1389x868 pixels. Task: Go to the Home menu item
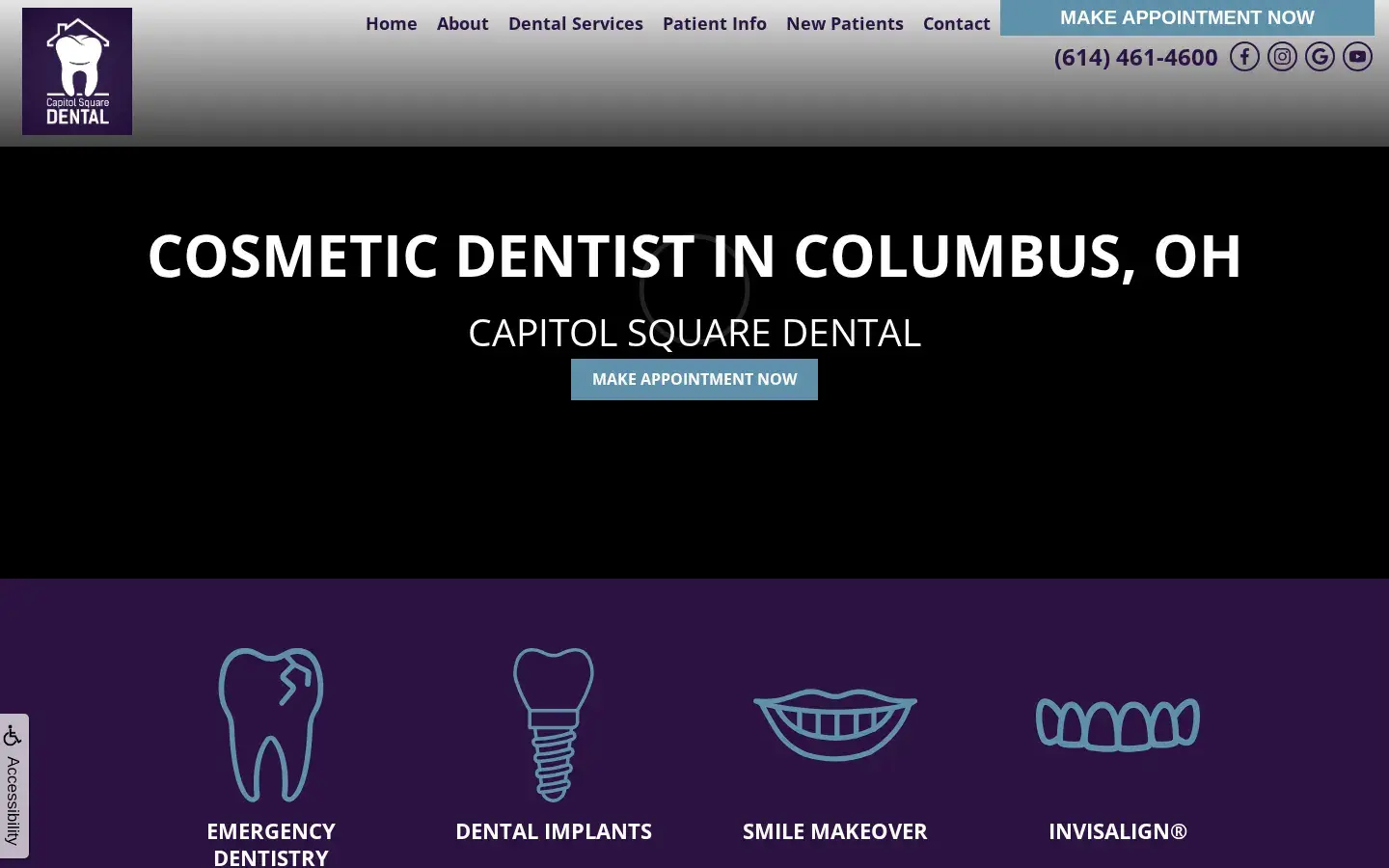tap(392, 23)
